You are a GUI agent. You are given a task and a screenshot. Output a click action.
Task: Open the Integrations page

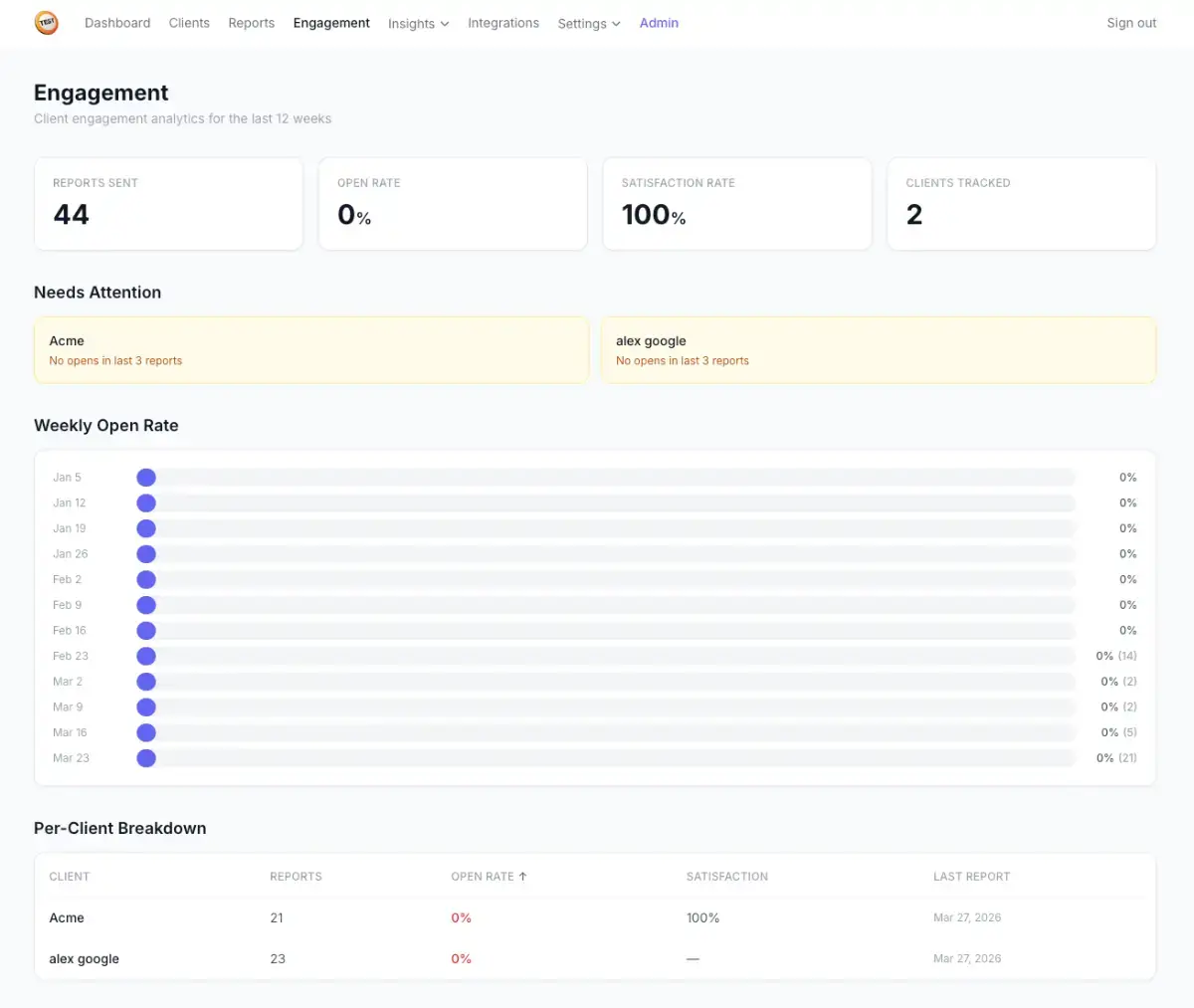coord(503,23)
